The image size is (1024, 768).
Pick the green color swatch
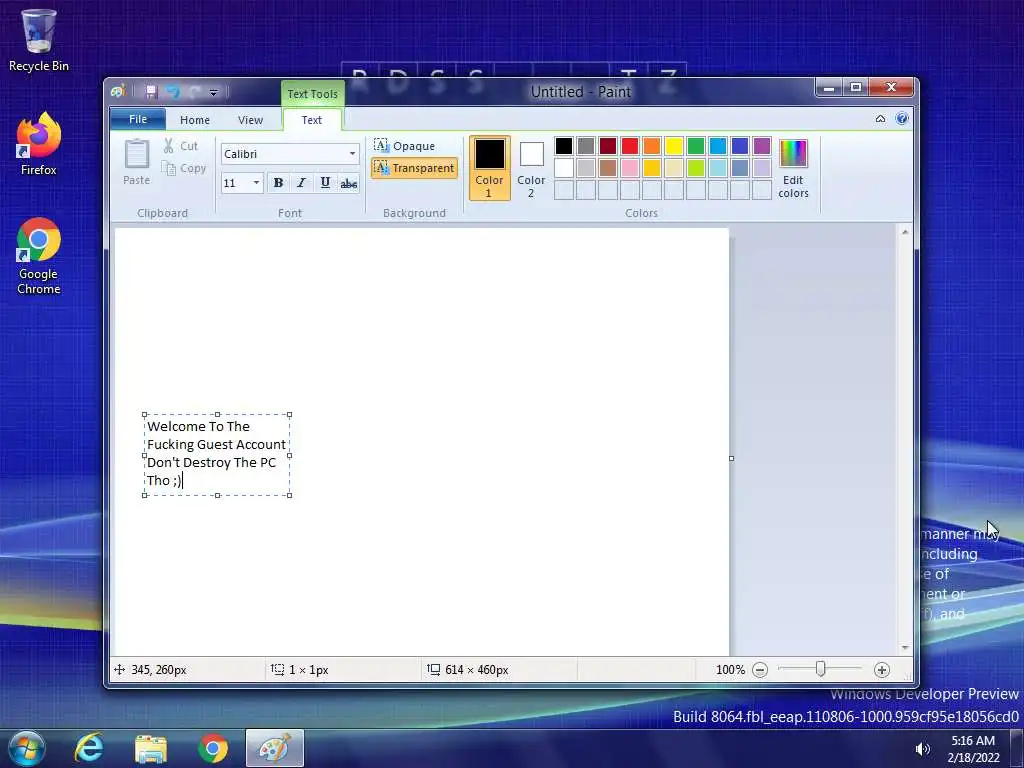click(x=696, y=146)
